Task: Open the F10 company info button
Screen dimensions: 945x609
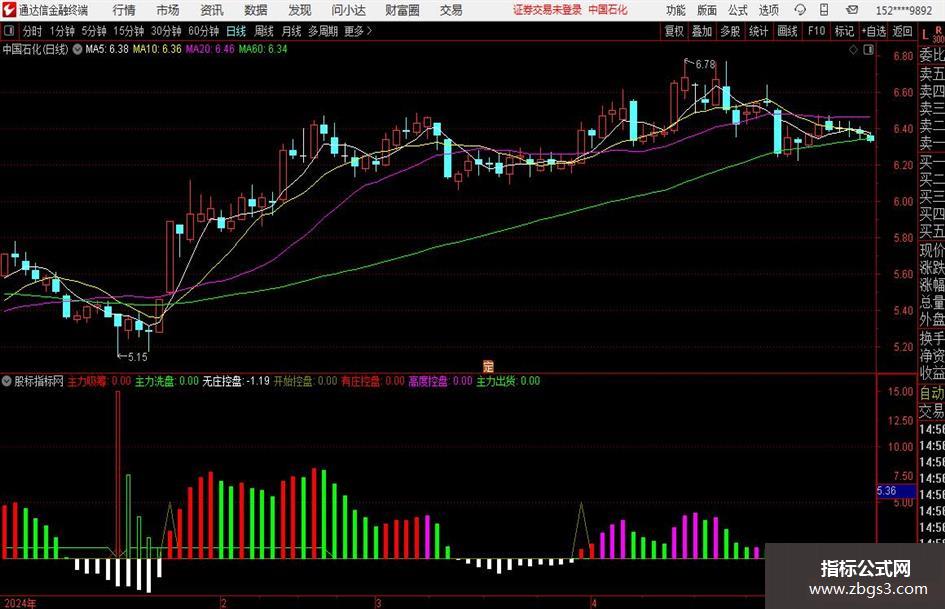Action: [816, 31]
